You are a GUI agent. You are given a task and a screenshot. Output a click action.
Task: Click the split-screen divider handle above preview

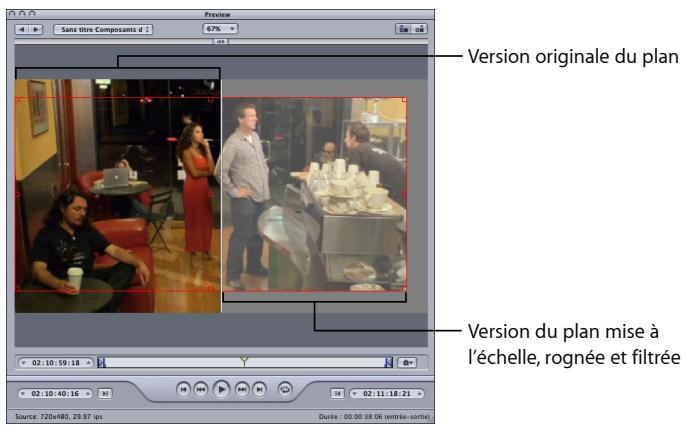coord(221,43)
